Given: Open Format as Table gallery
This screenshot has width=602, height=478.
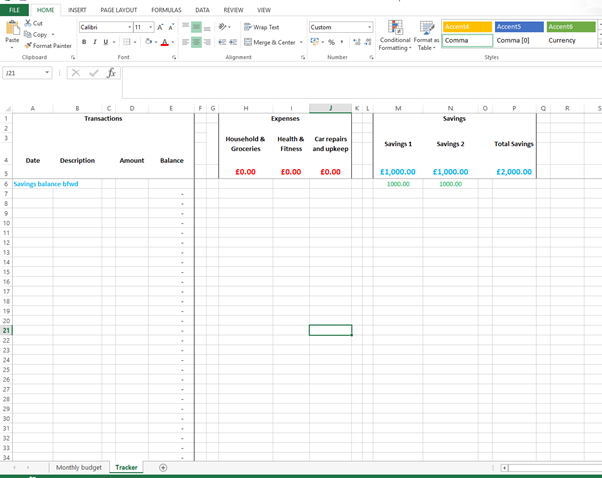Looking at the screenshot, I should tap(426, 36).
